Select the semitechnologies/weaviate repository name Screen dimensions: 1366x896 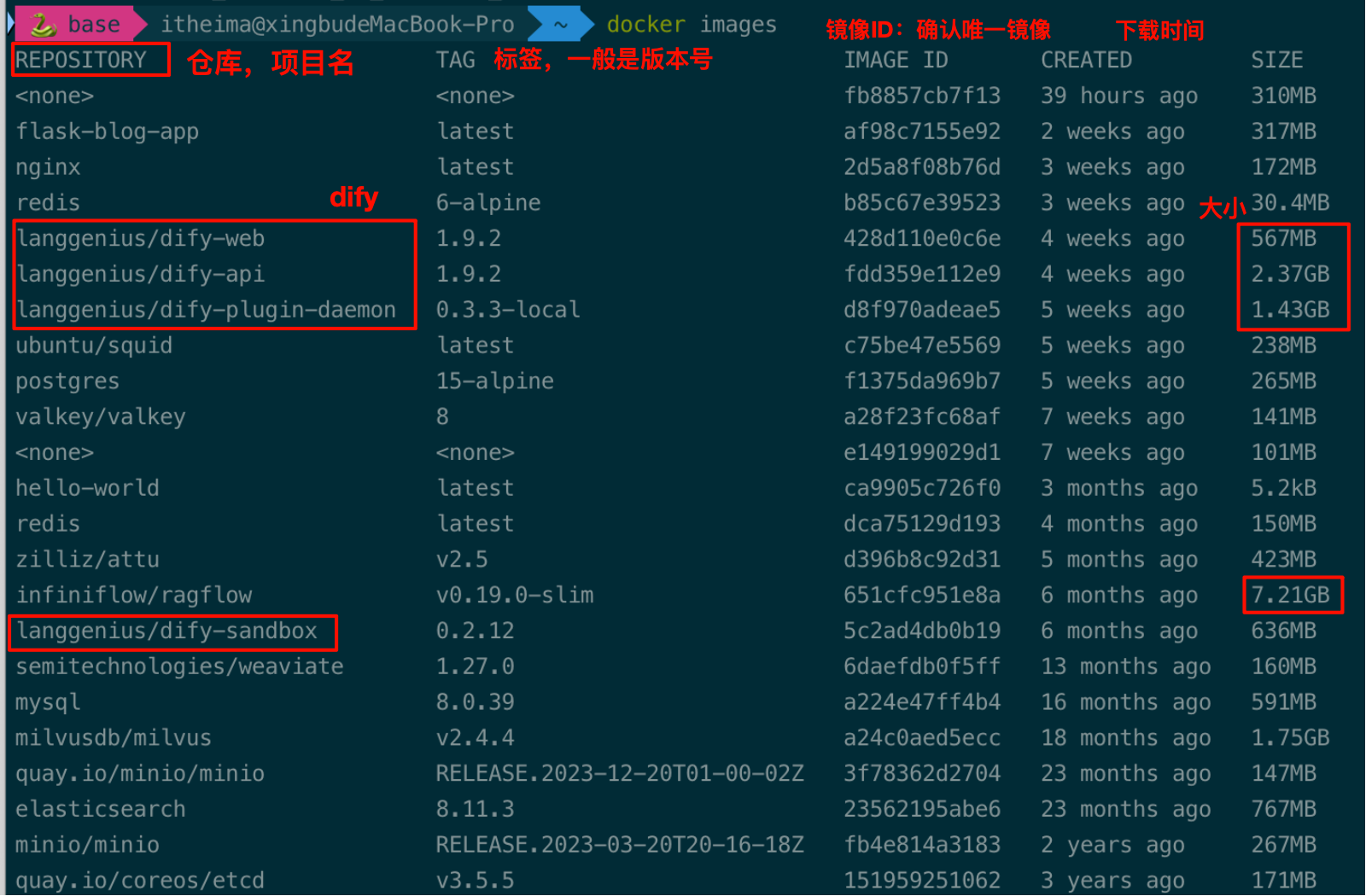point(179,666)
